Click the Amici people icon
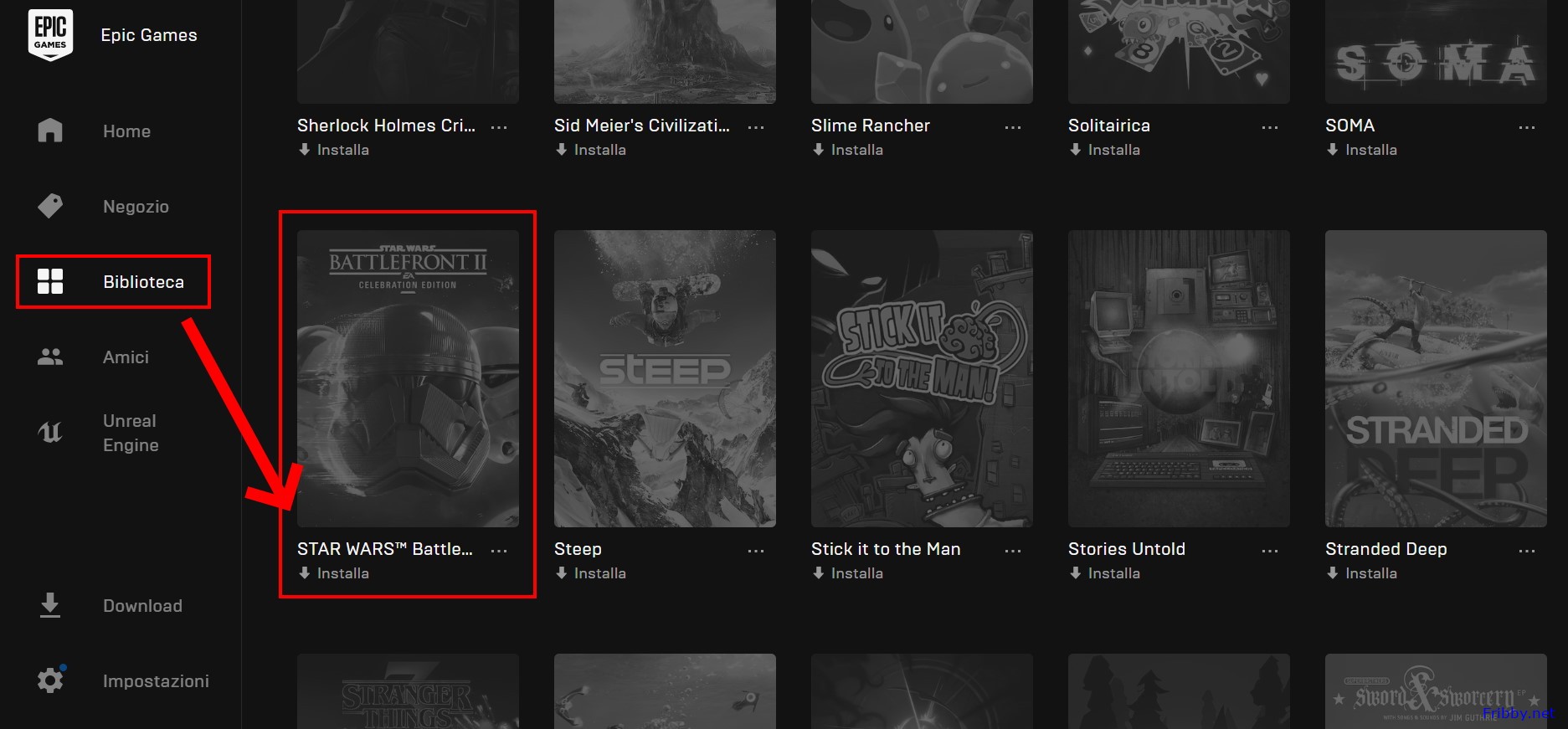This screenshot has width=1568, height=729. (50, 357)
